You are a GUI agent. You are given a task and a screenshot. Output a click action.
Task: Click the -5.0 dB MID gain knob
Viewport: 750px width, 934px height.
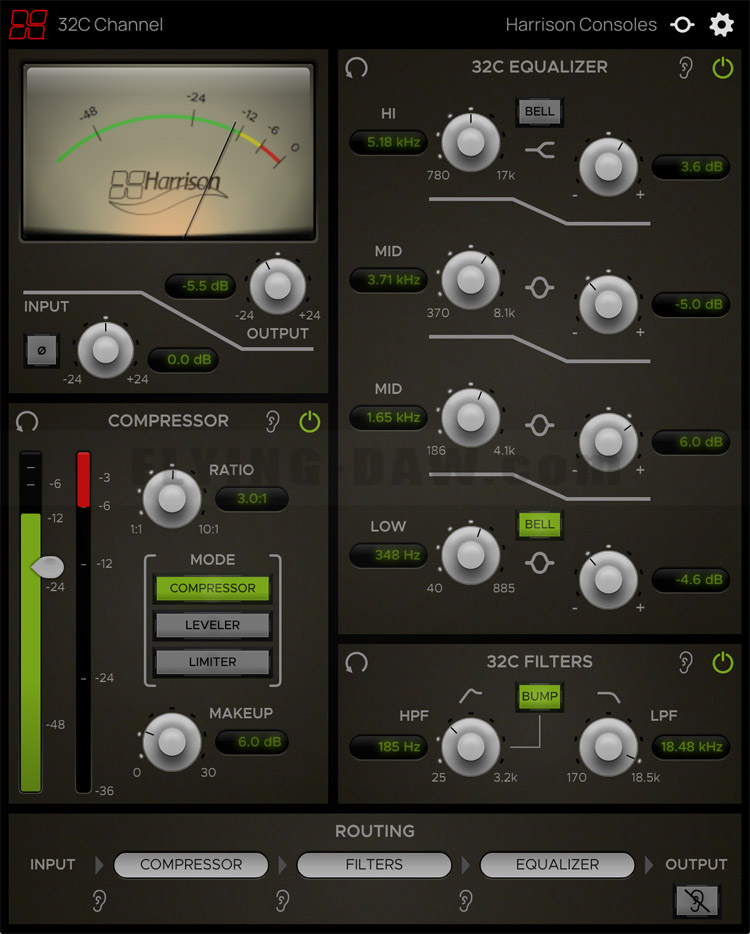point(608,304)
